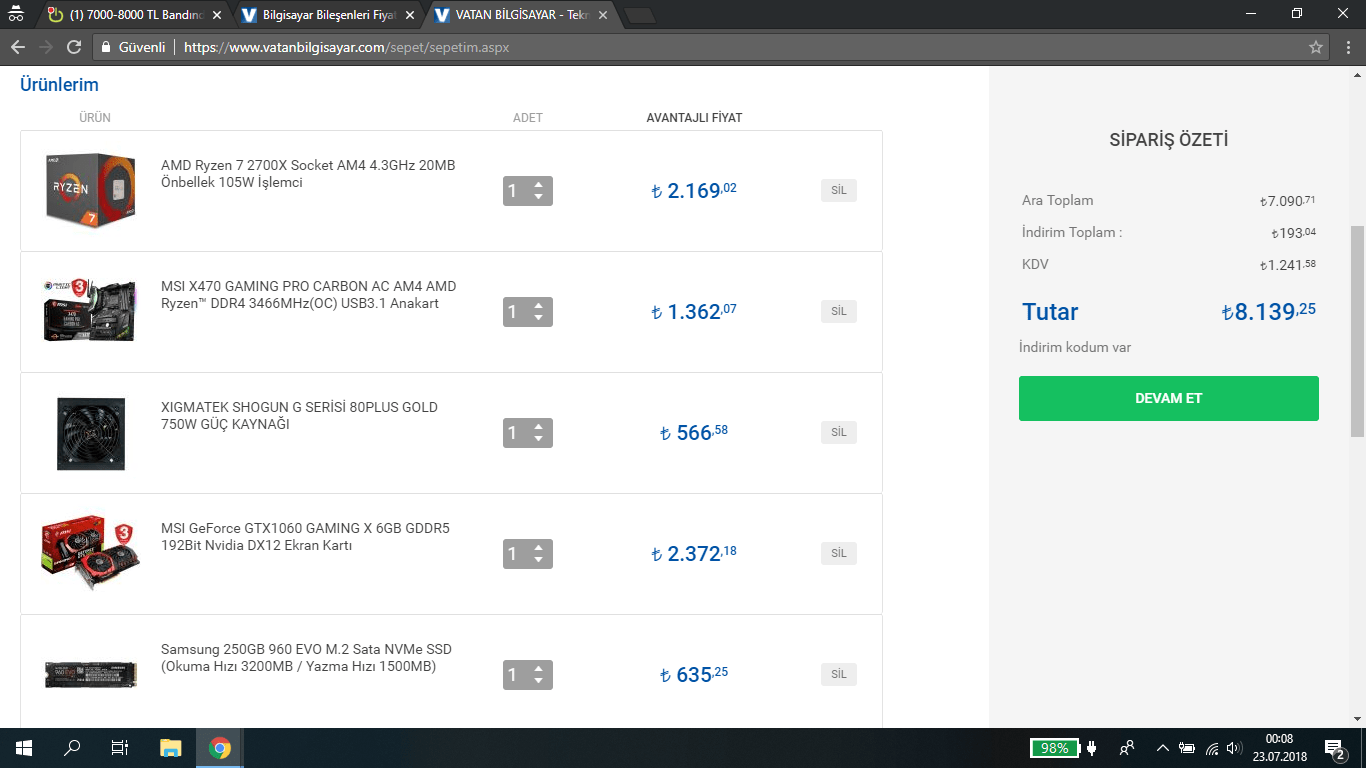This screenshot has height=768, width=1366.
Task: Increase quantity of Samsung 960 EVO SSD
Action: coord(539,668)
